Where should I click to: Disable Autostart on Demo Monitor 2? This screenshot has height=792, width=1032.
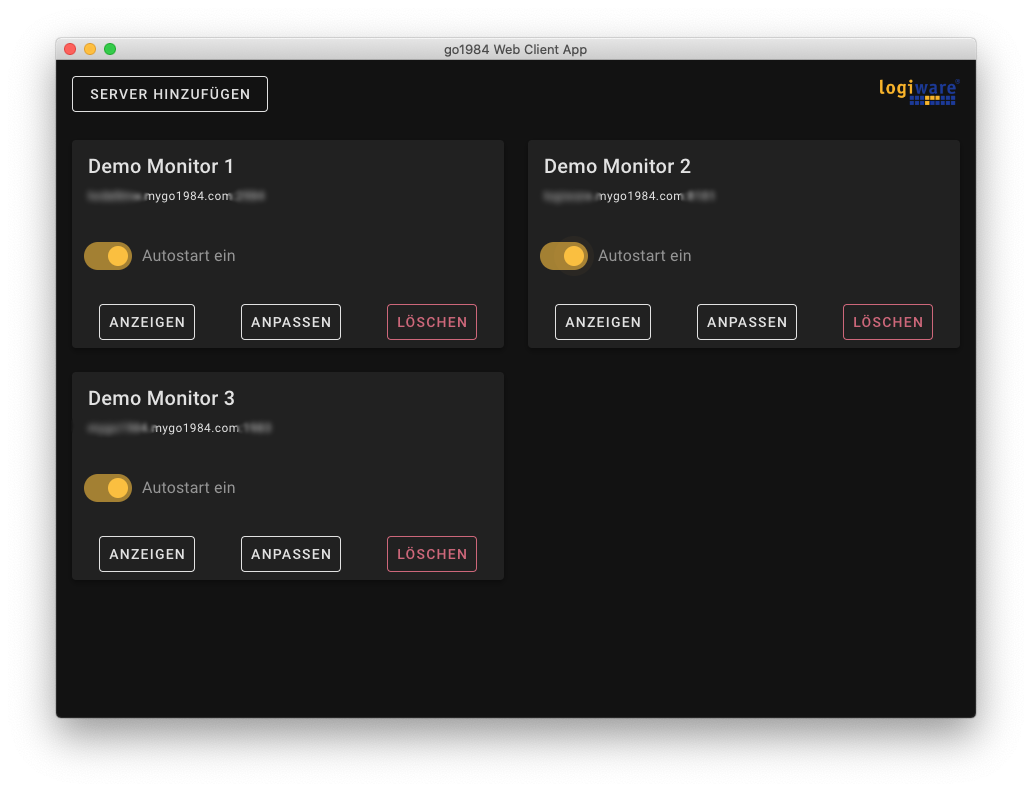tap(564, 256)
